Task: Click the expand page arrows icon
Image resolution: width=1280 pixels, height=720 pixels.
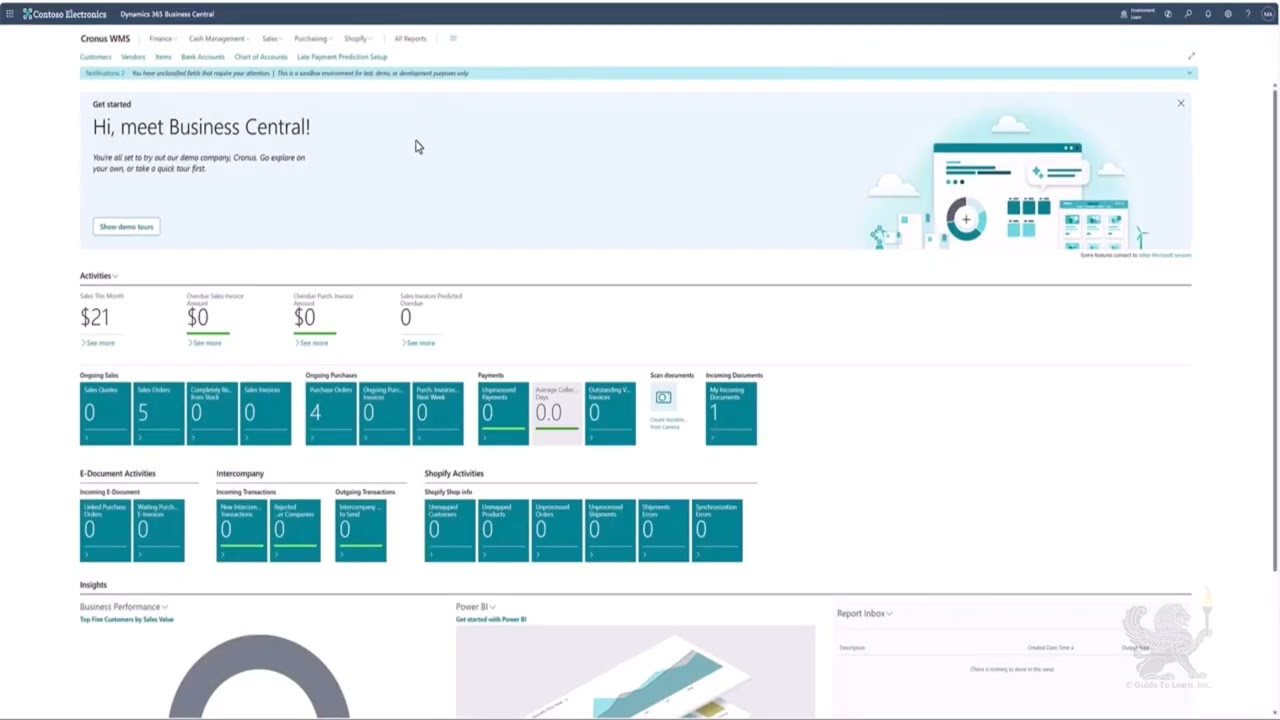Action: point(1191,56)
